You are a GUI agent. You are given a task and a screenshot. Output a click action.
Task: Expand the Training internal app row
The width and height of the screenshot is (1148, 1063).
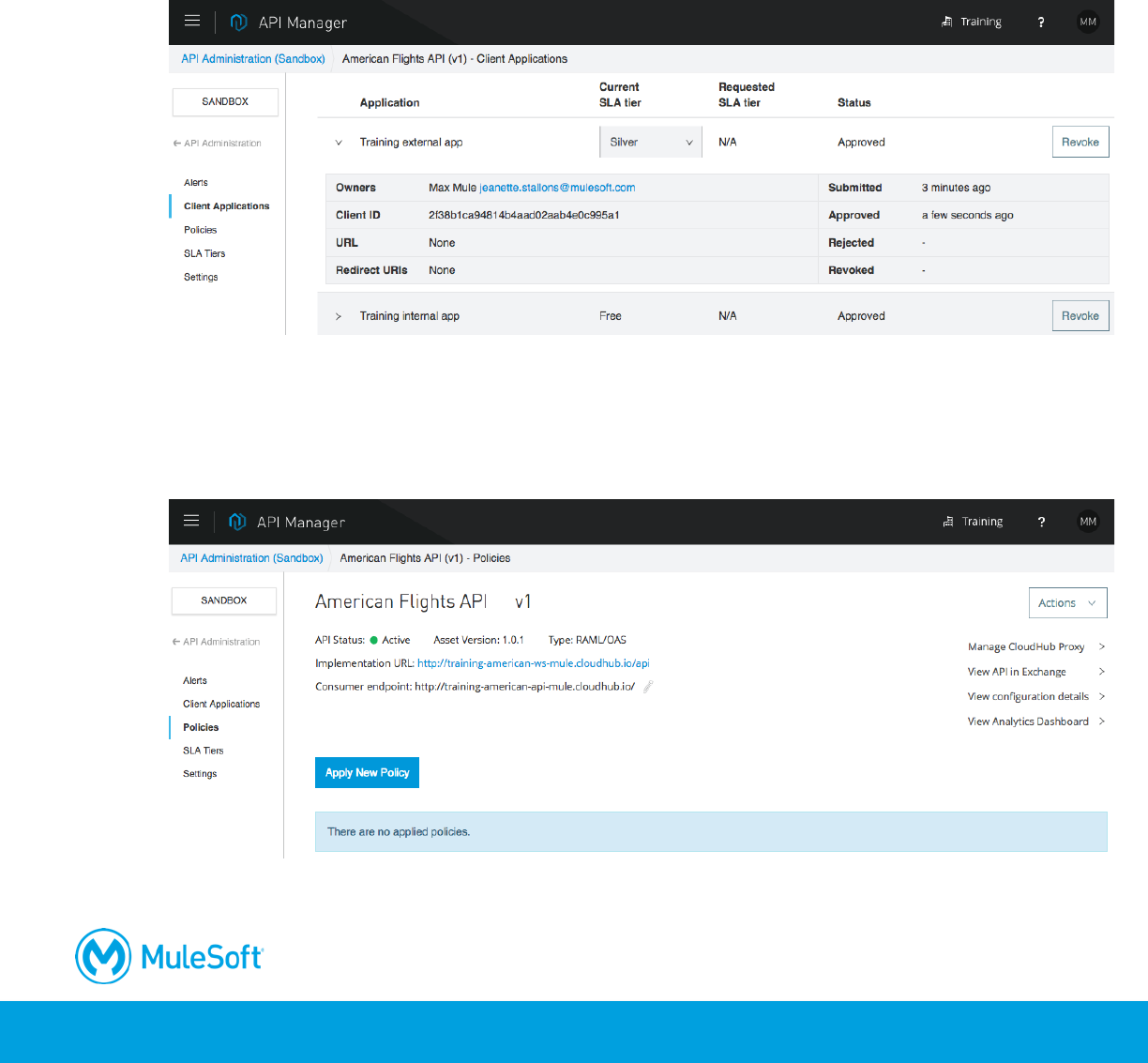click(x=339, y=316)
